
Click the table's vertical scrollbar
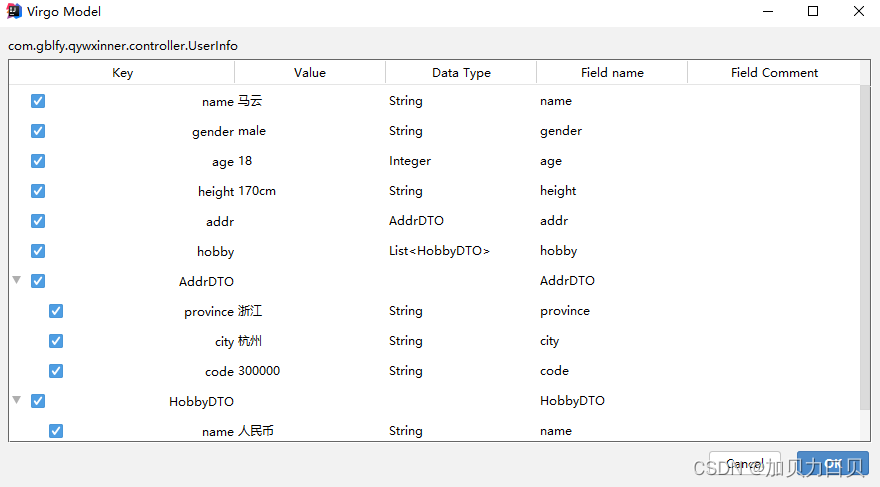click(864, 250)
